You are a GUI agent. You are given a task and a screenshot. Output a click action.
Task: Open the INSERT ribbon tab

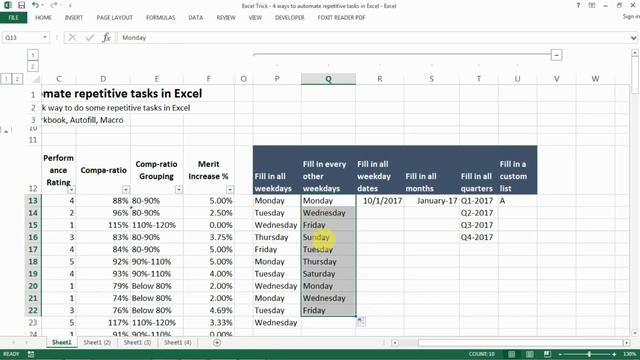74,18
